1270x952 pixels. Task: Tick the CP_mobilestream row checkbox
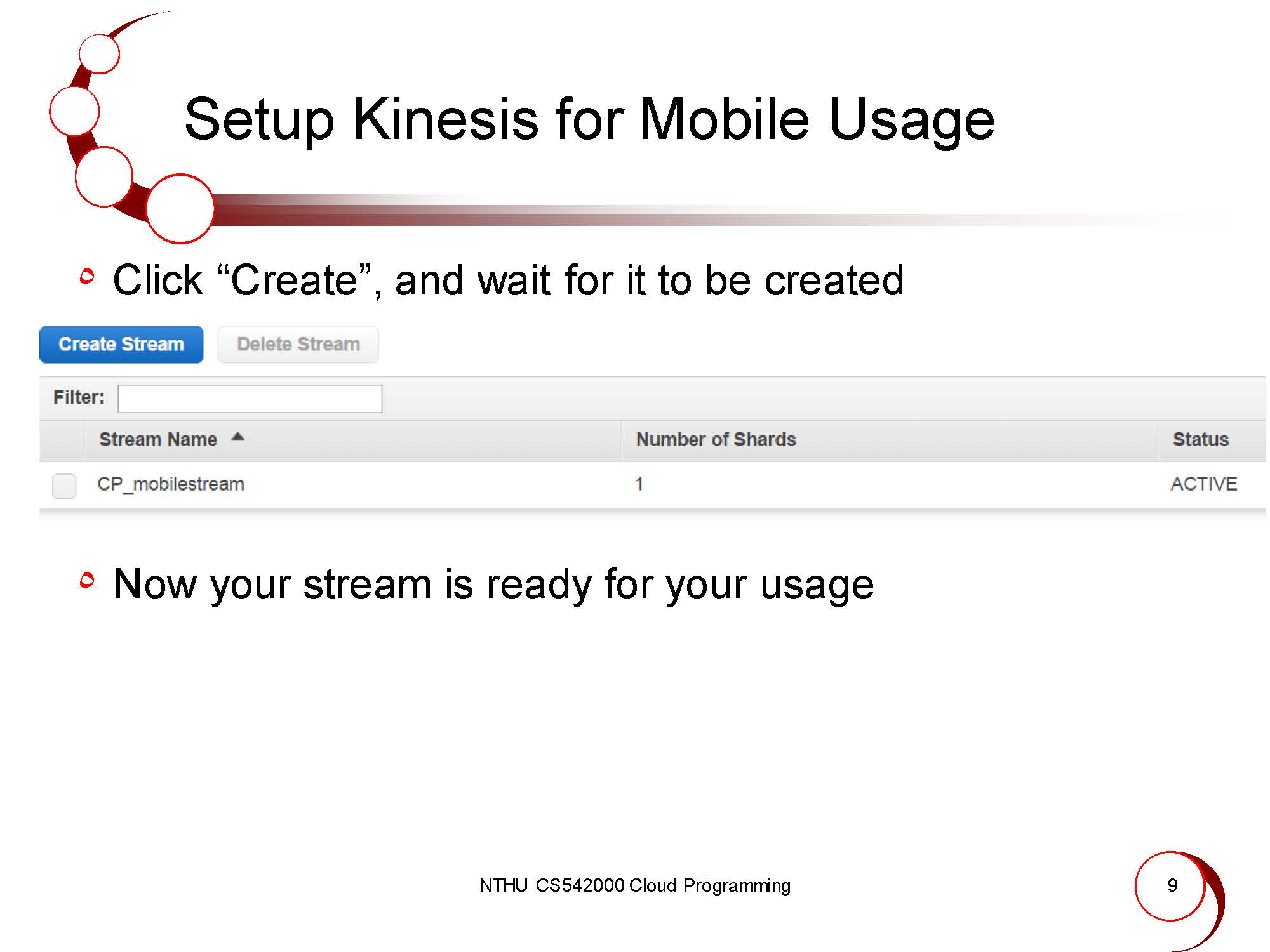(x=64, y=486)
